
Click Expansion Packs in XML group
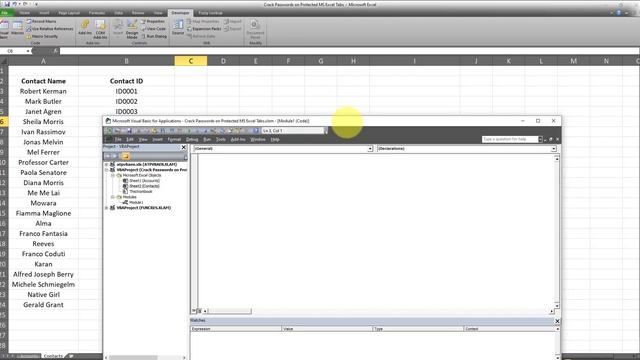(204, 29)
